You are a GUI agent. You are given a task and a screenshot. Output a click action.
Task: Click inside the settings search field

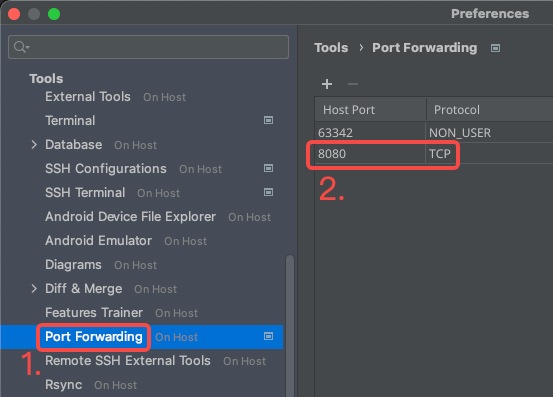[x=148, y=47]
